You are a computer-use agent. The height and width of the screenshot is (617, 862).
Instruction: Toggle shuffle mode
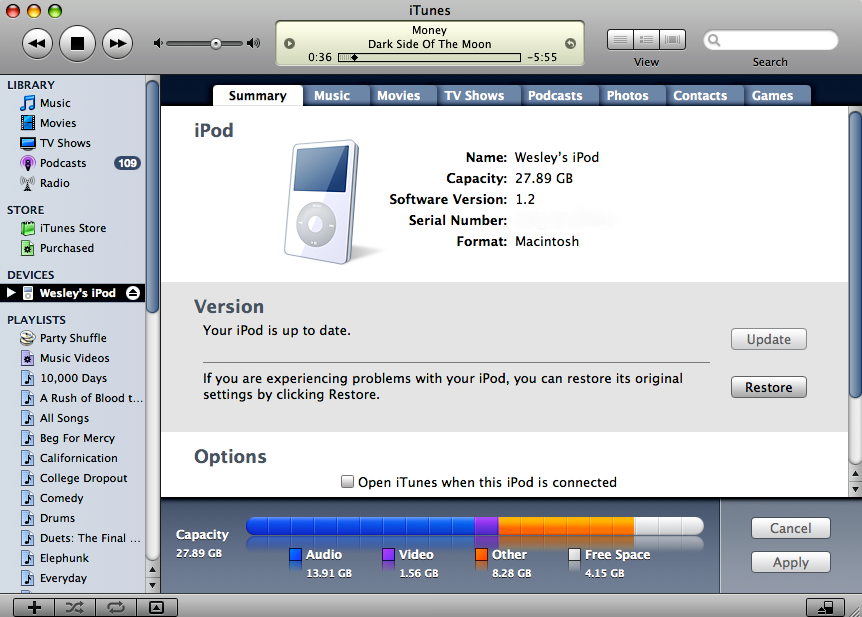[75, 607]
